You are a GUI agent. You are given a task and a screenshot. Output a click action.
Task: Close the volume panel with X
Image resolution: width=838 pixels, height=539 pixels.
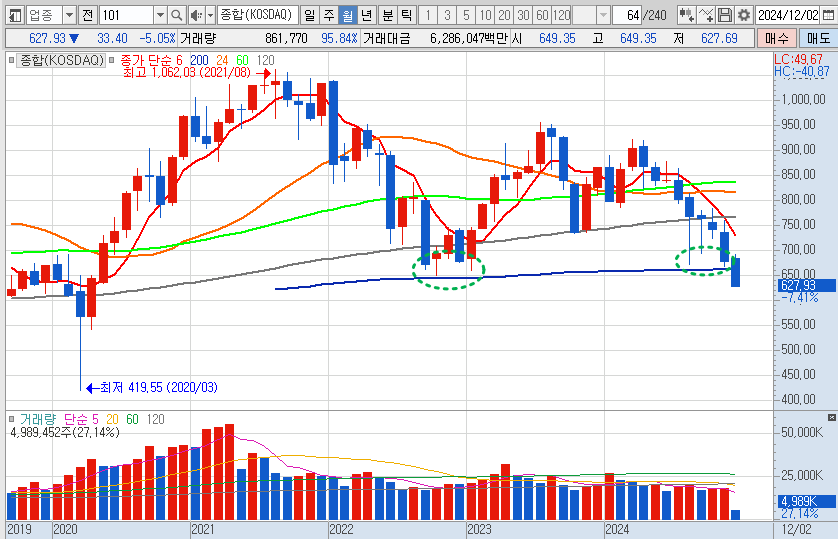click(832, 417)
